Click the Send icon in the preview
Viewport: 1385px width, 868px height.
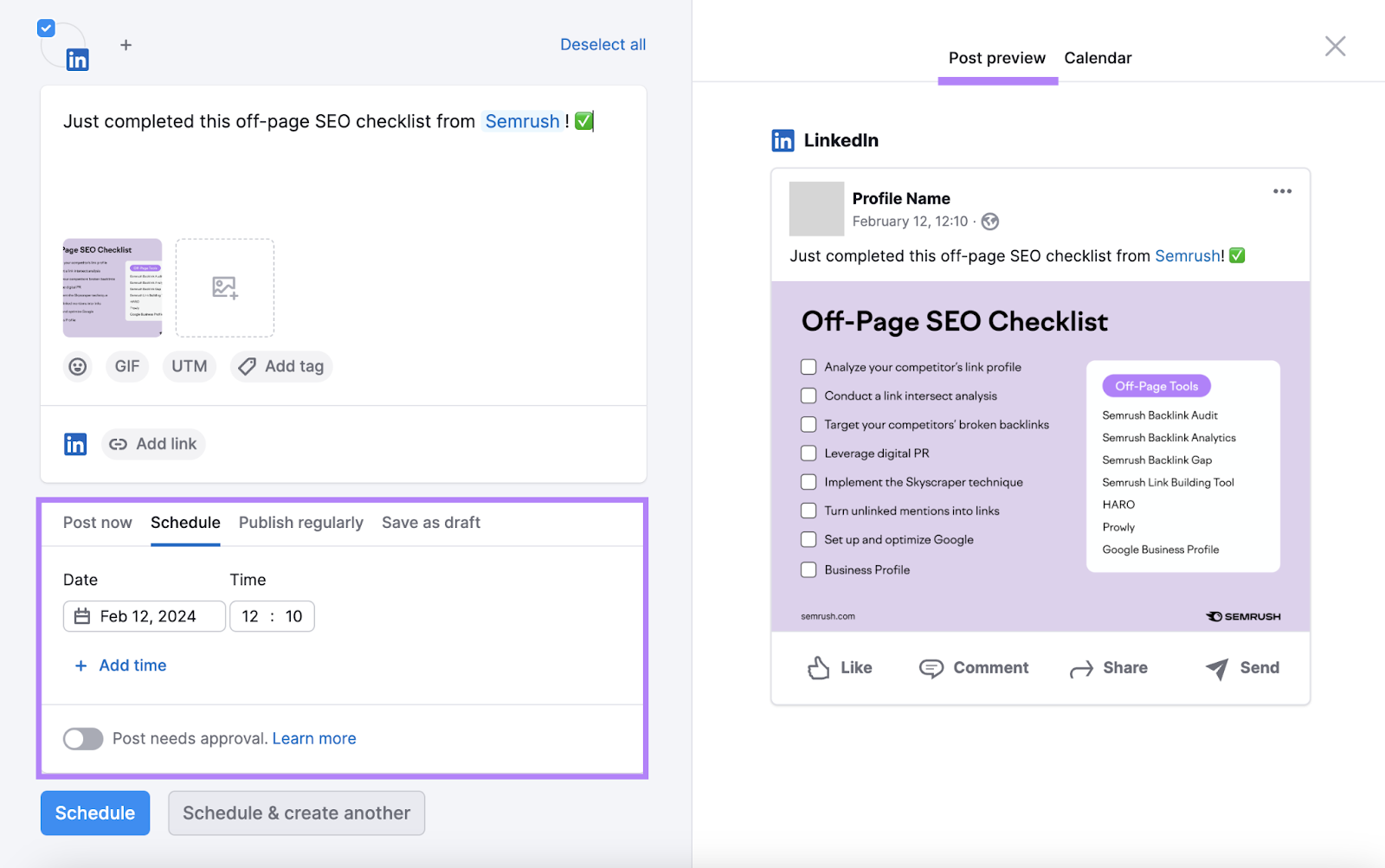click(x=1216, y=667)
